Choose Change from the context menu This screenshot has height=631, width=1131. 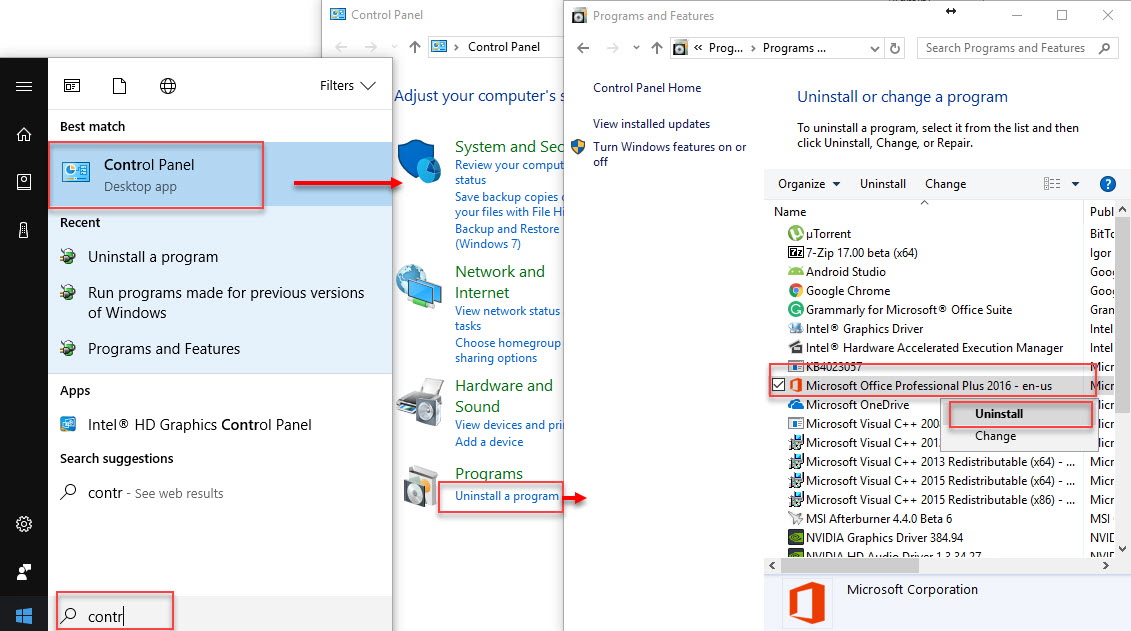pos(995,436)
